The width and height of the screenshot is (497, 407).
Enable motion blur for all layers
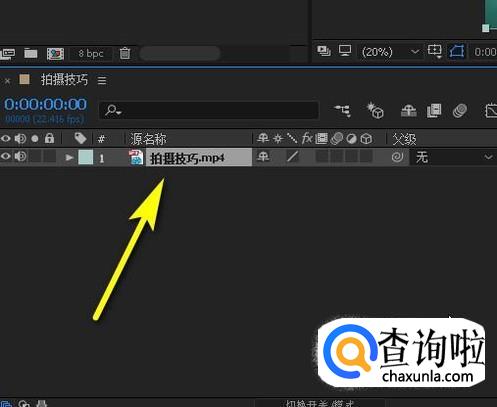[x=460, y=111]
